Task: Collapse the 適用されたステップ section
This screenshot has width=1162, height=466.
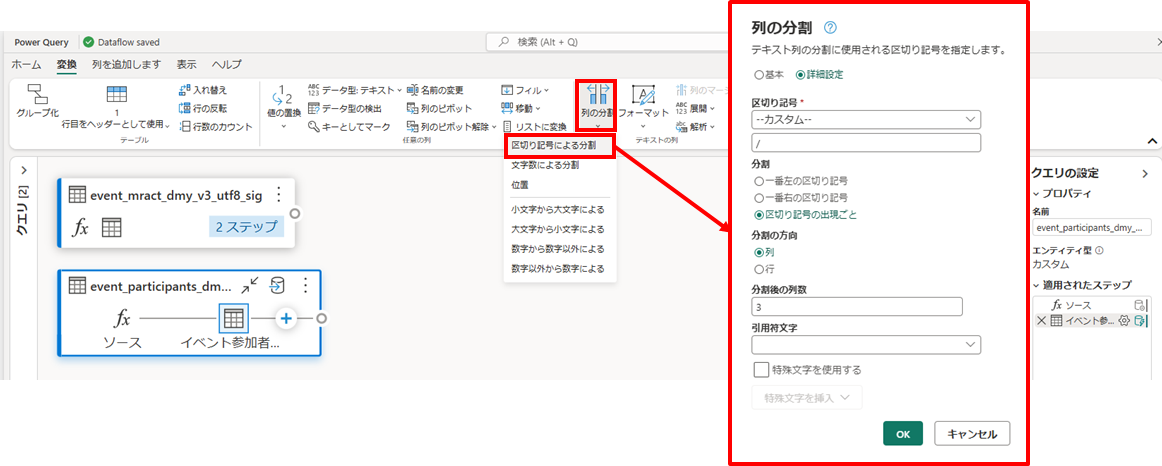Action: 1036,285
